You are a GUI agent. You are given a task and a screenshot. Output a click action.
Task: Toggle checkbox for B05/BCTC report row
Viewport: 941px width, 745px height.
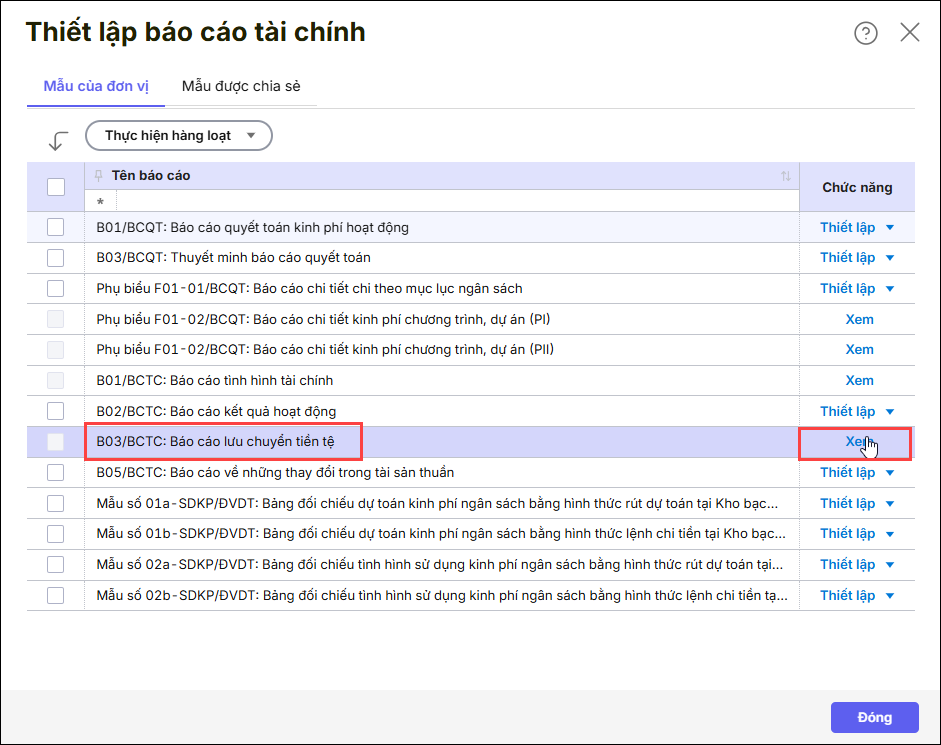56,472
